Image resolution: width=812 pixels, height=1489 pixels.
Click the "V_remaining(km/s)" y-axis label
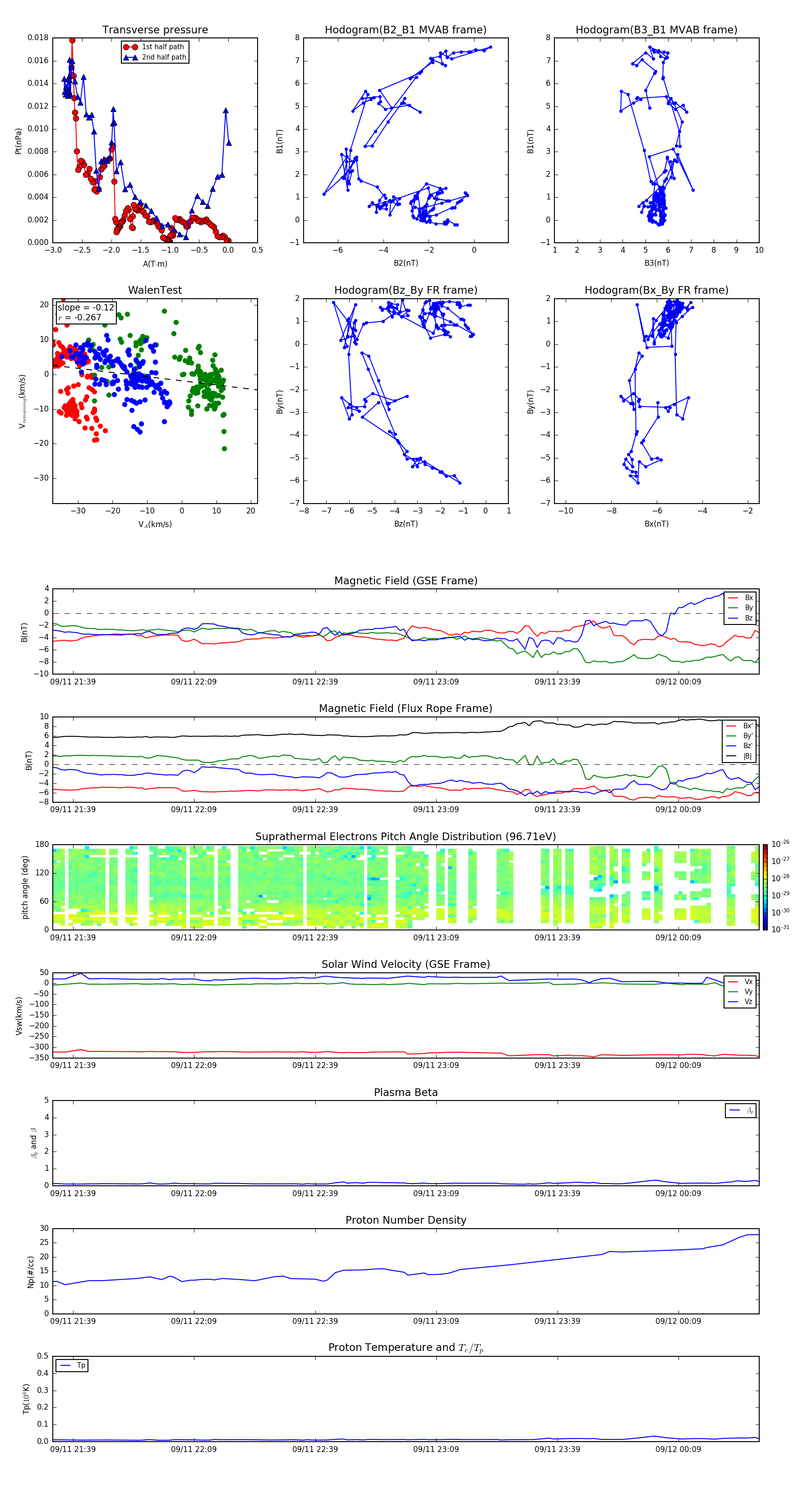tap(22, 401)
